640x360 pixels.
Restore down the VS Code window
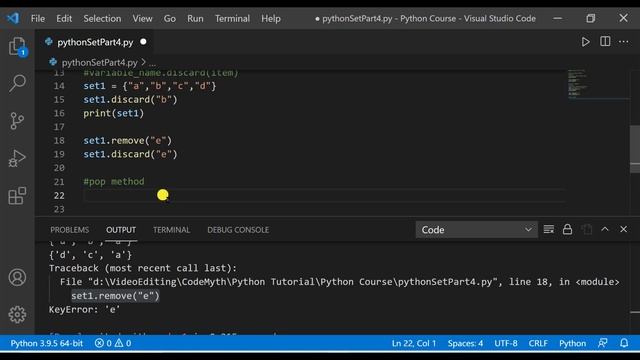590,18
